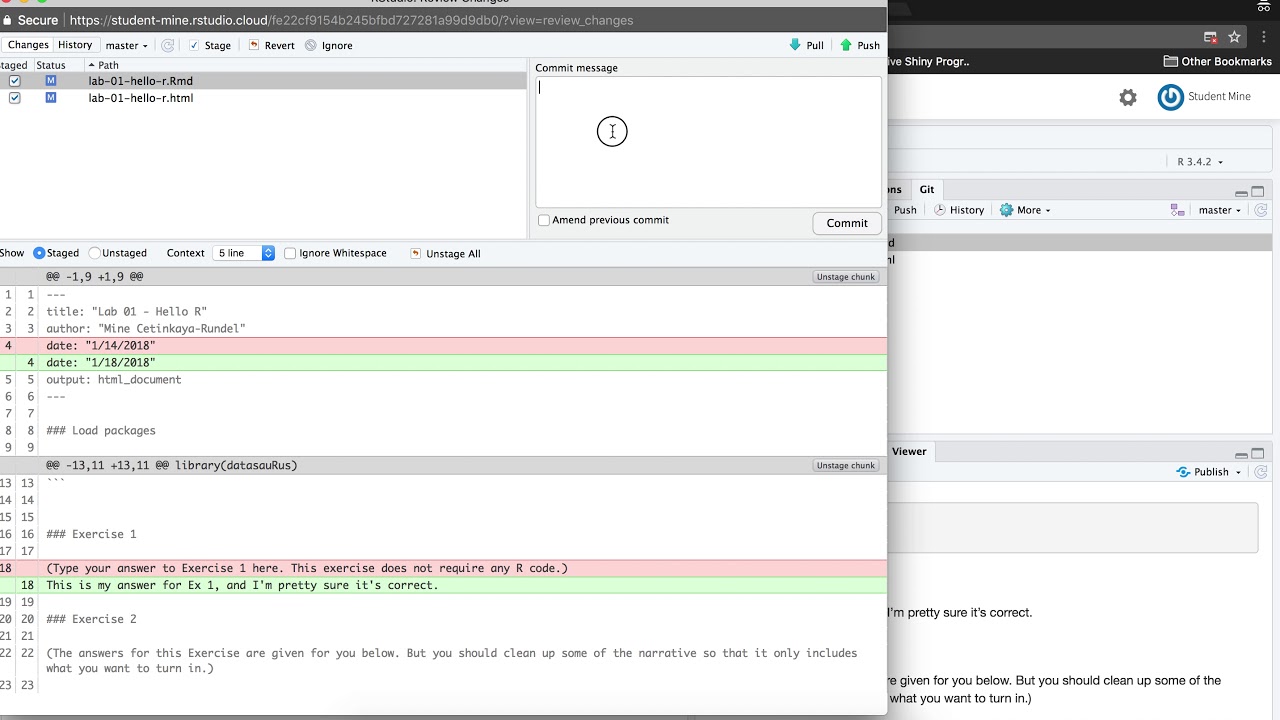Screen dimensions: 1280x720
Task: Click the Student Mine account avatar
Action: [x=1170, y=97]
